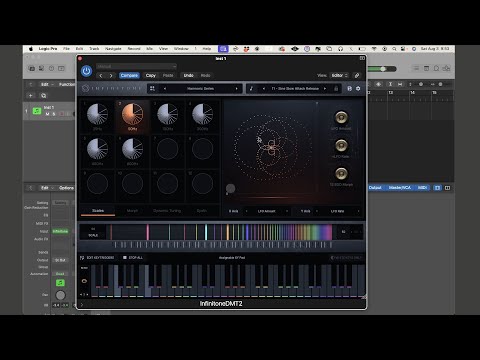Click the loop icon left of keyboard
Image resolution: width=480 pixels, height=360 pixels.
[84, 281]
